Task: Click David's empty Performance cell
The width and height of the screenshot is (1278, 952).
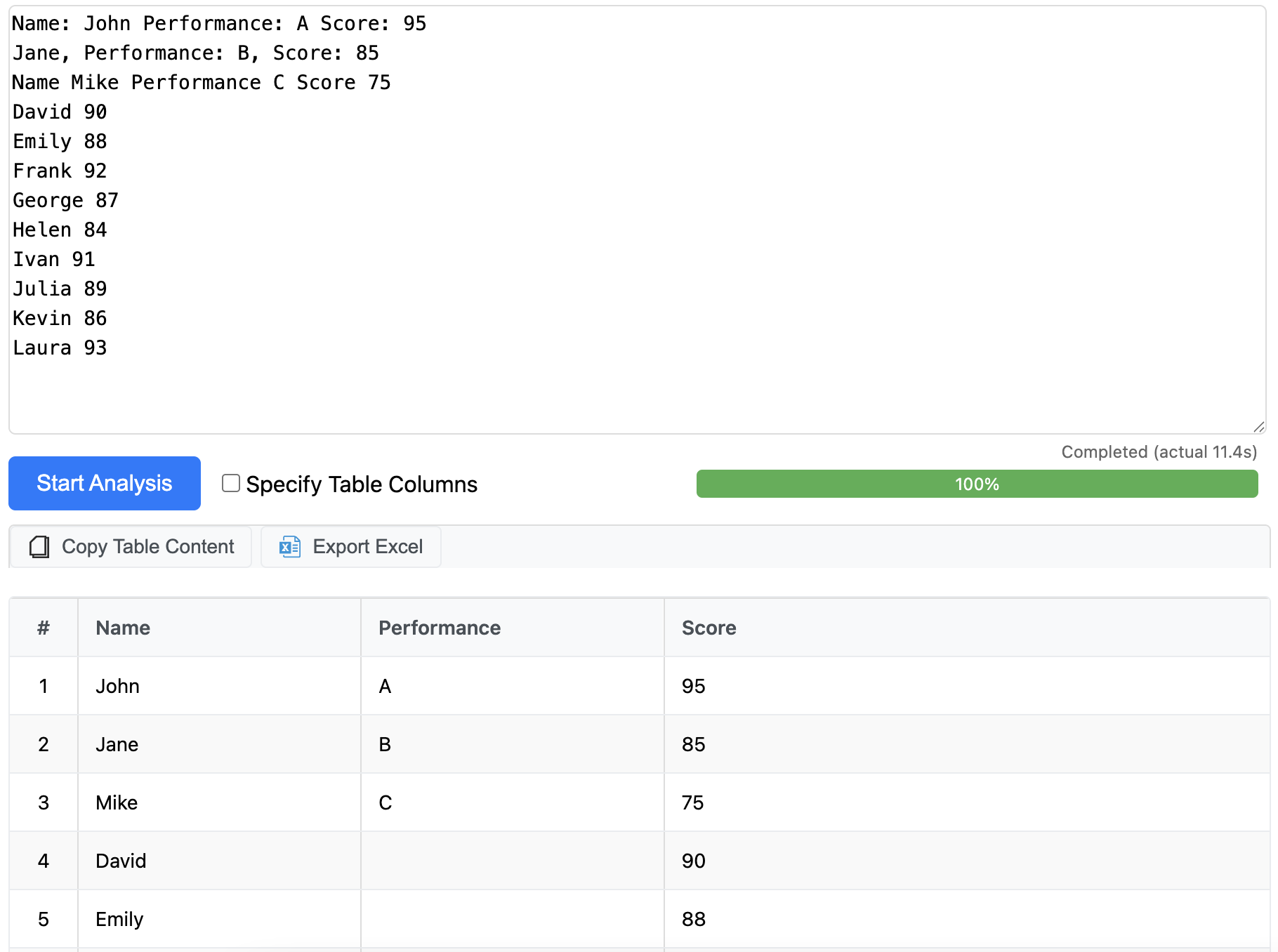Action: [511, 861]
